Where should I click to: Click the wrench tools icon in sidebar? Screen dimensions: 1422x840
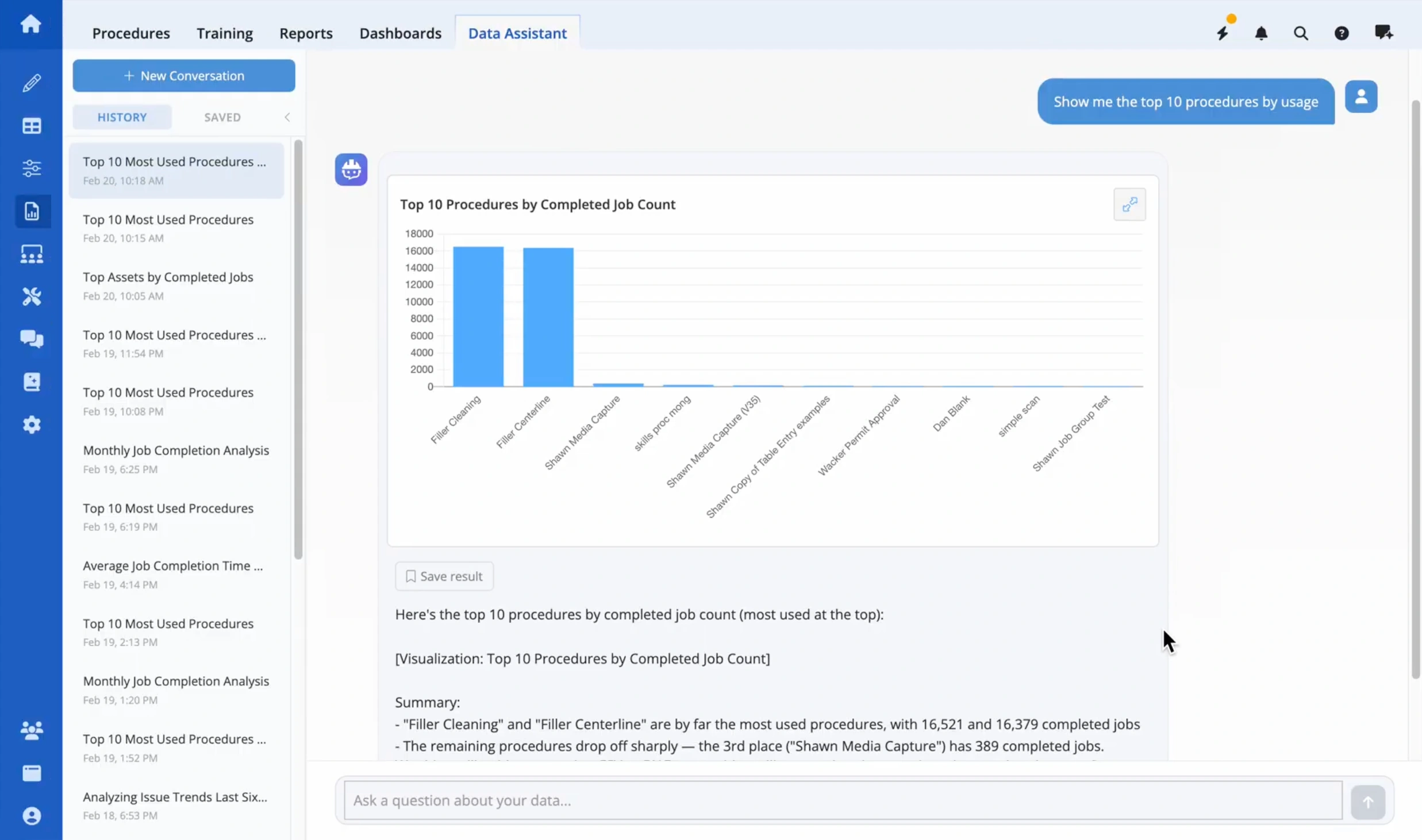pos(31,296)
